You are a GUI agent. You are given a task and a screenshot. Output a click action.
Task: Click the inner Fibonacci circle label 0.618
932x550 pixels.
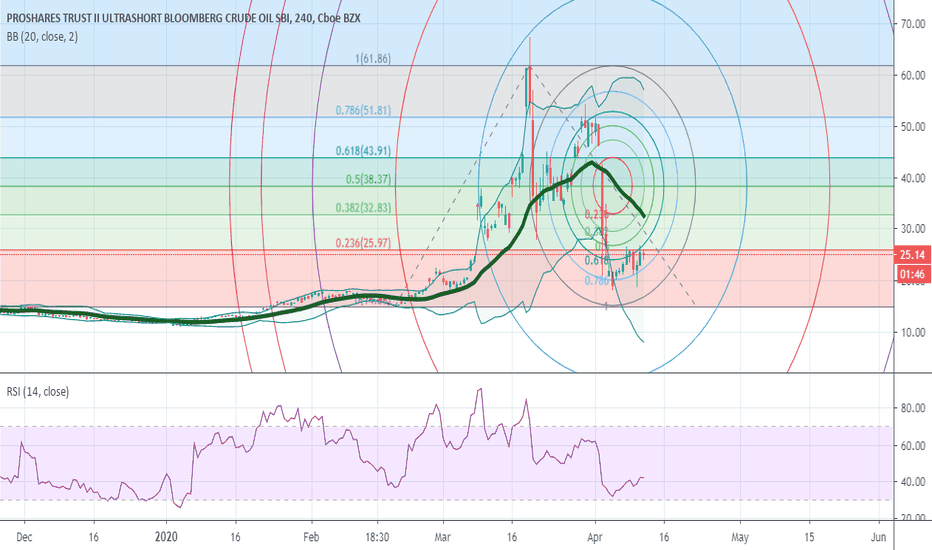(x=596, y=260)
